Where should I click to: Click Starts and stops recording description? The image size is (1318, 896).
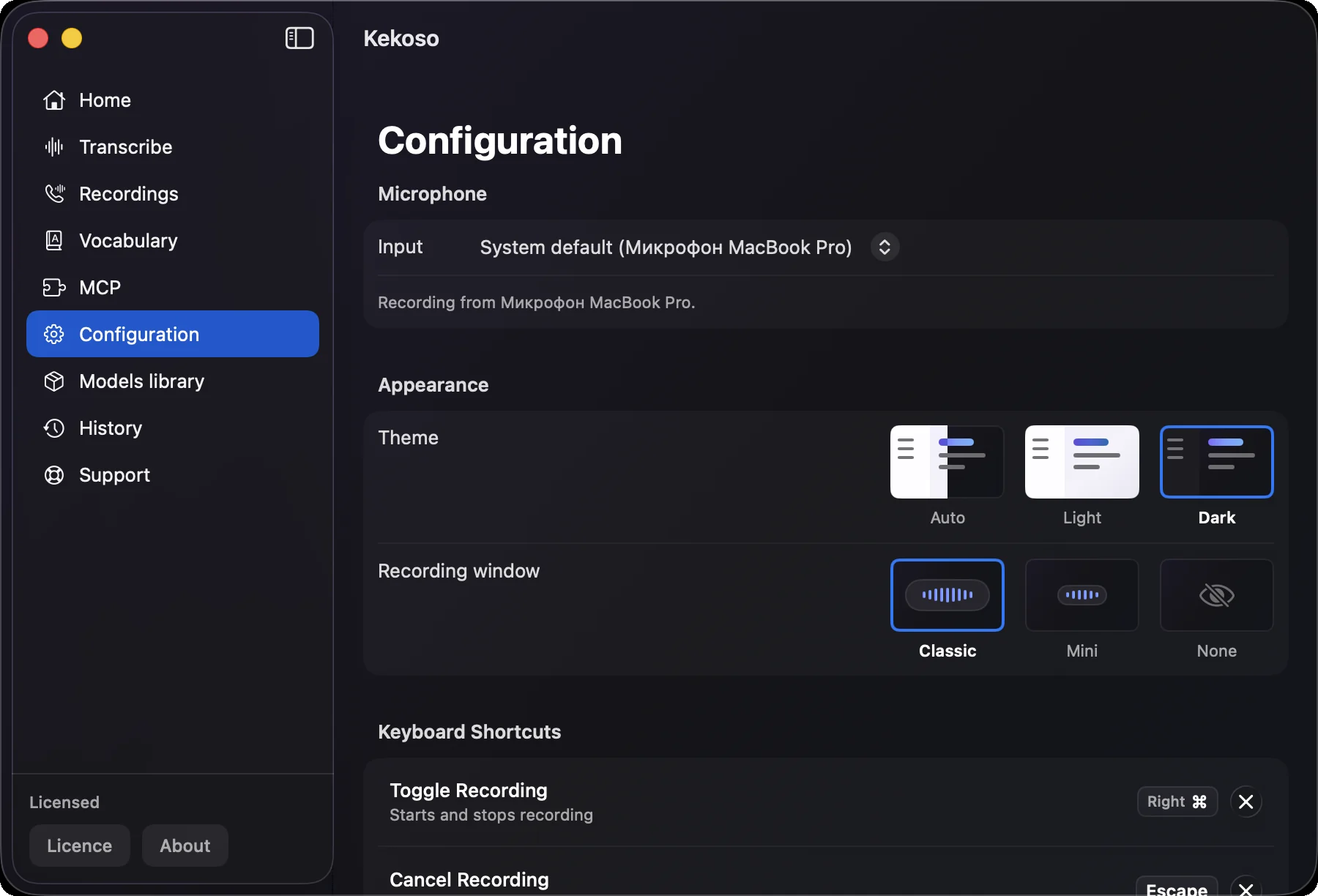coord(491,815)
